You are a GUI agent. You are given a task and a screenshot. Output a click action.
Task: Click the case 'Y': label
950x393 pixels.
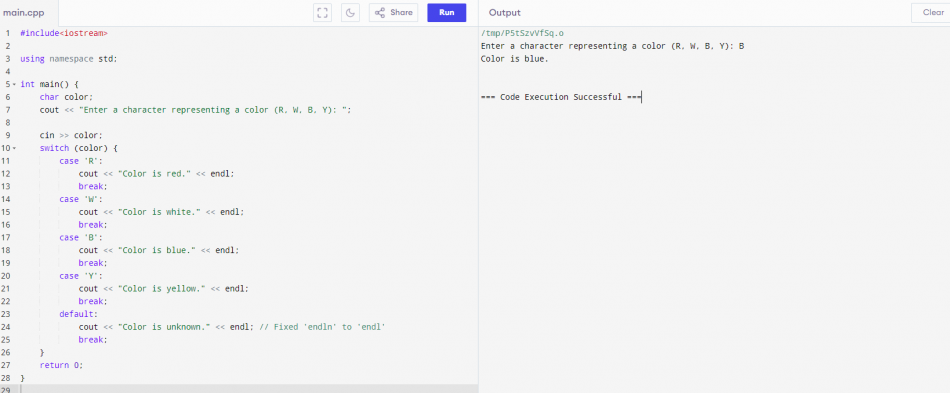click(81, 276)
